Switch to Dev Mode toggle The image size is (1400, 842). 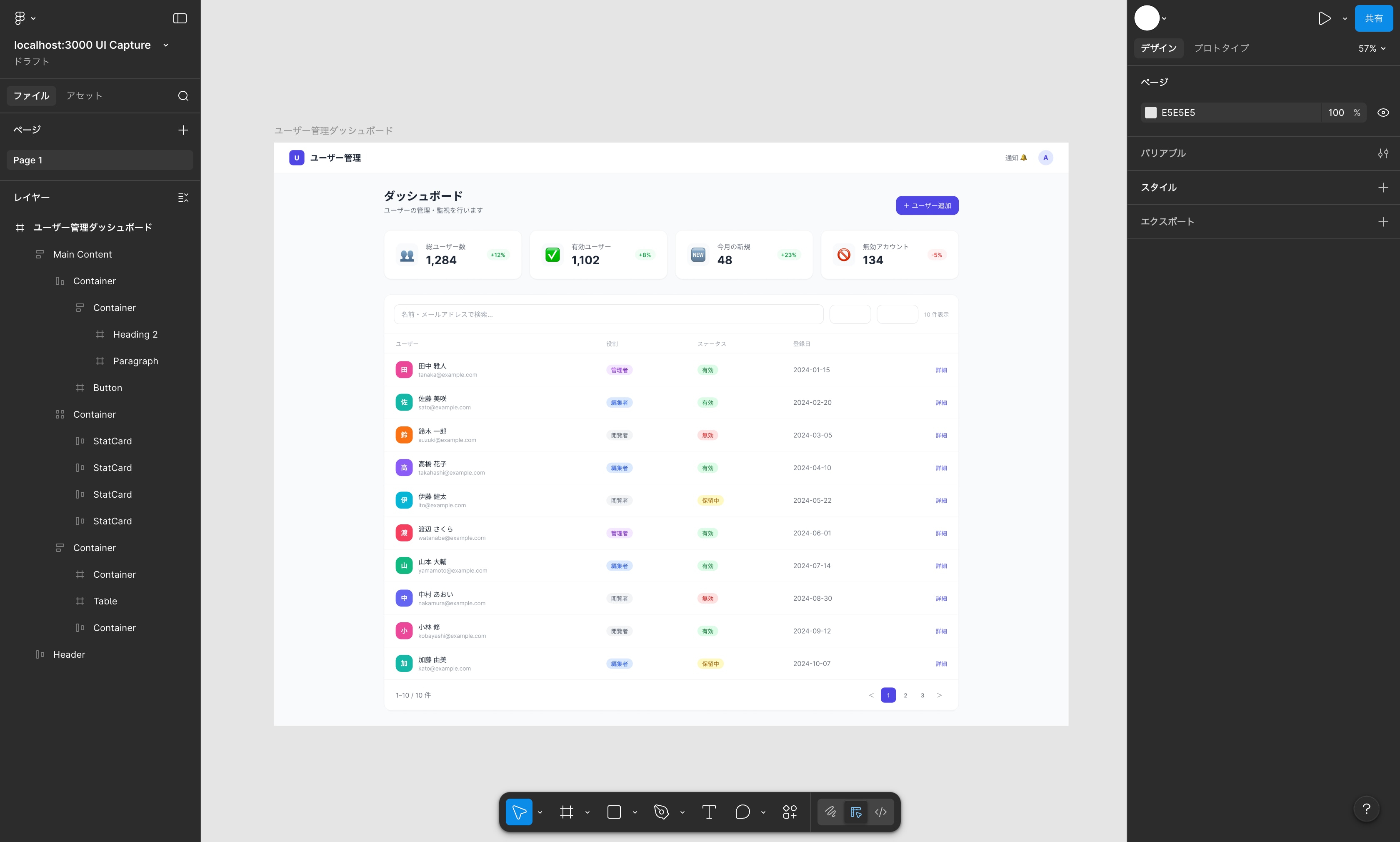(x=880, y=812)
